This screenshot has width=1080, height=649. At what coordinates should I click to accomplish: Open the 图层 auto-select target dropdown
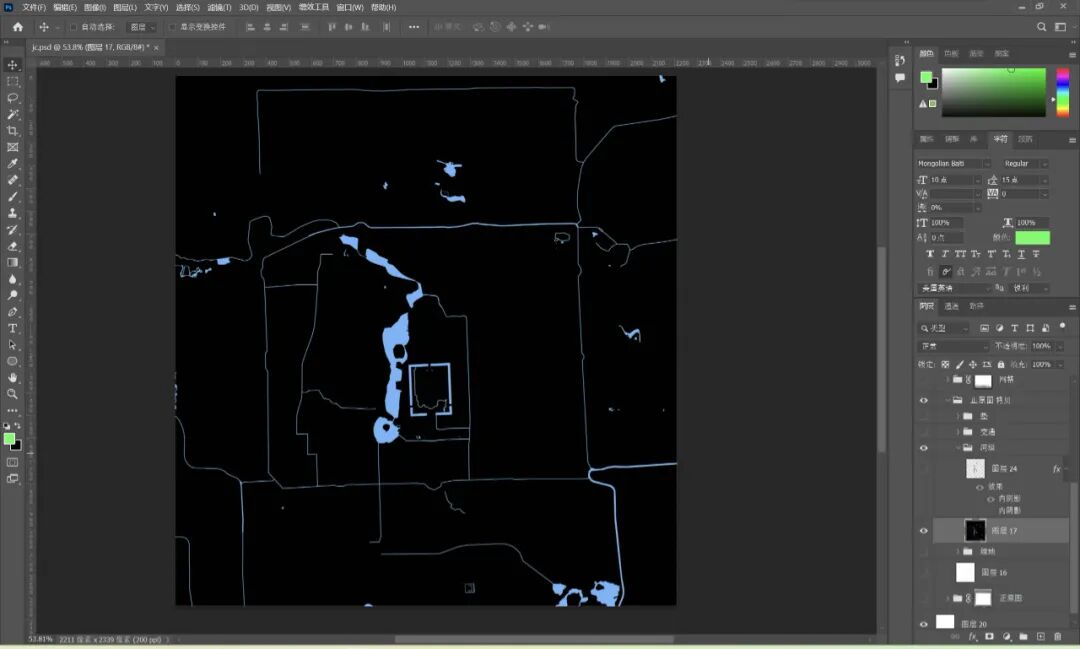pos(143,27)
